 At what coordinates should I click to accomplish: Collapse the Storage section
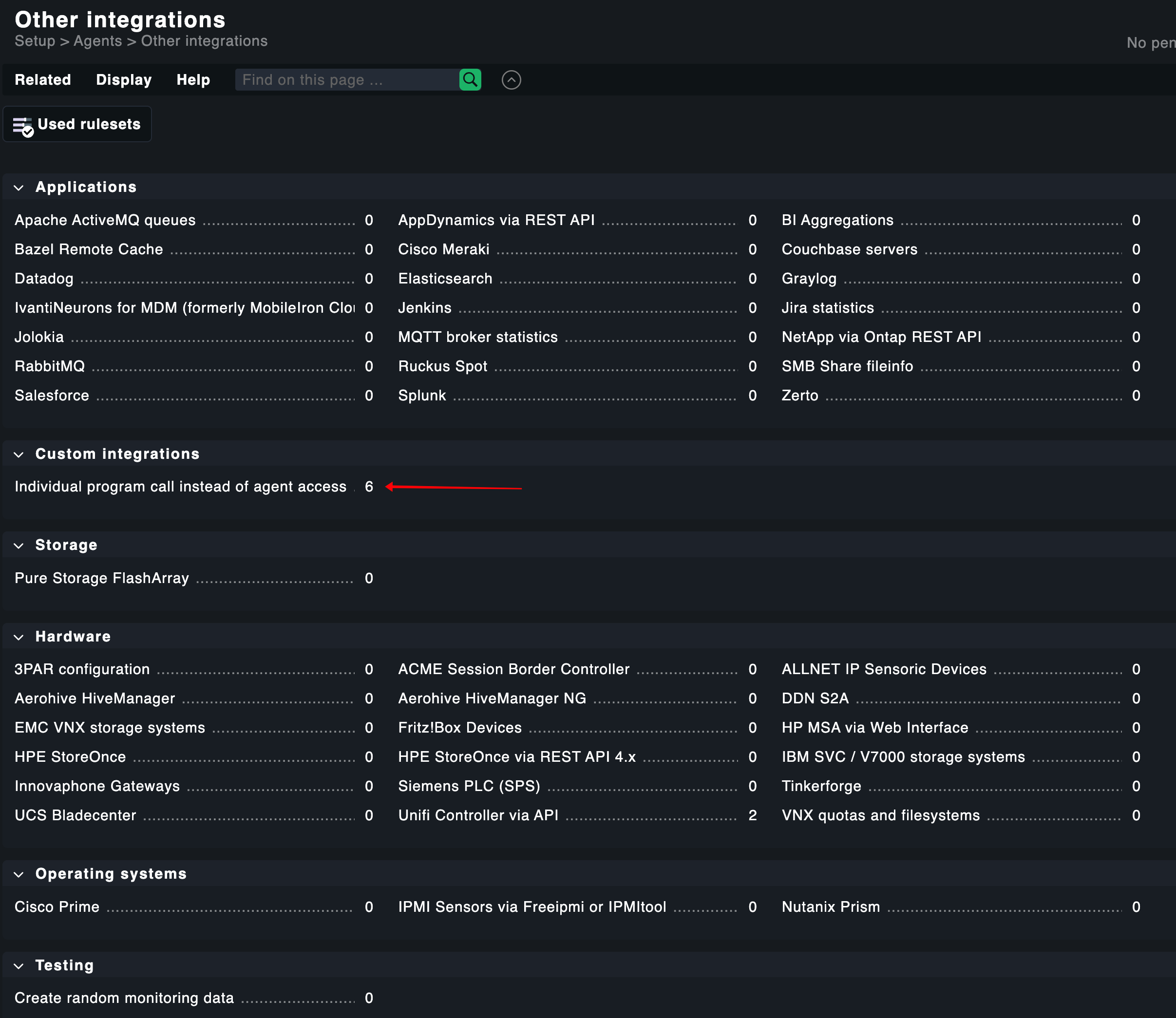pos(19,545)
